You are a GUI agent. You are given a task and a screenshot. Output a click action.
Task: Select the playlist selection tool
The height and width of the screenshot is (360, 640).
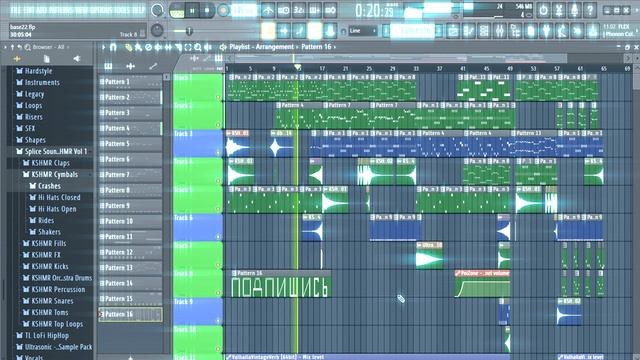click(188, 48)
